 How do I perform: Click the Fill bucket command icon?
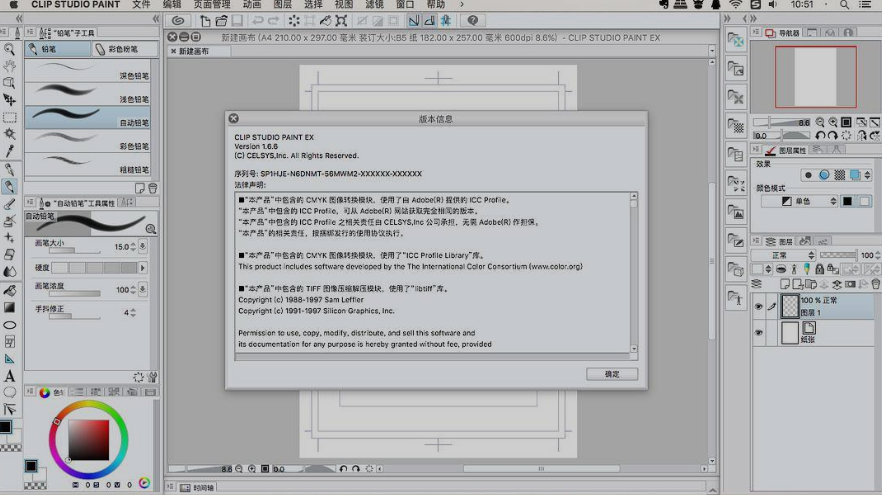[x=325, y=21]
